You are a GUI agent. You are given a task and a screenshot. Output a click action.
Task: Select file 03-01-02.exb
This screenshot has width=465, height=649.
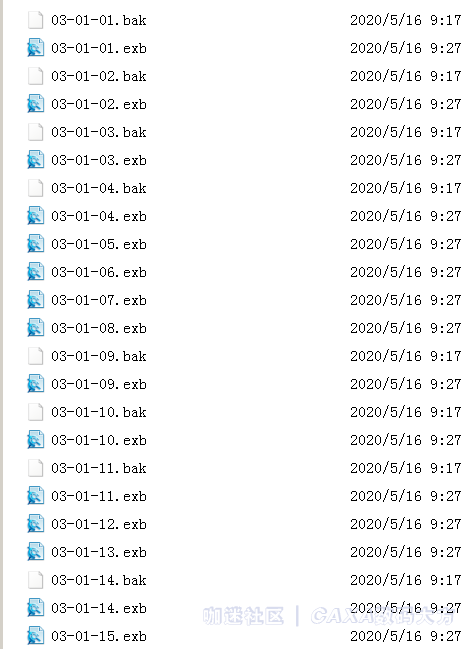[99, 104]
